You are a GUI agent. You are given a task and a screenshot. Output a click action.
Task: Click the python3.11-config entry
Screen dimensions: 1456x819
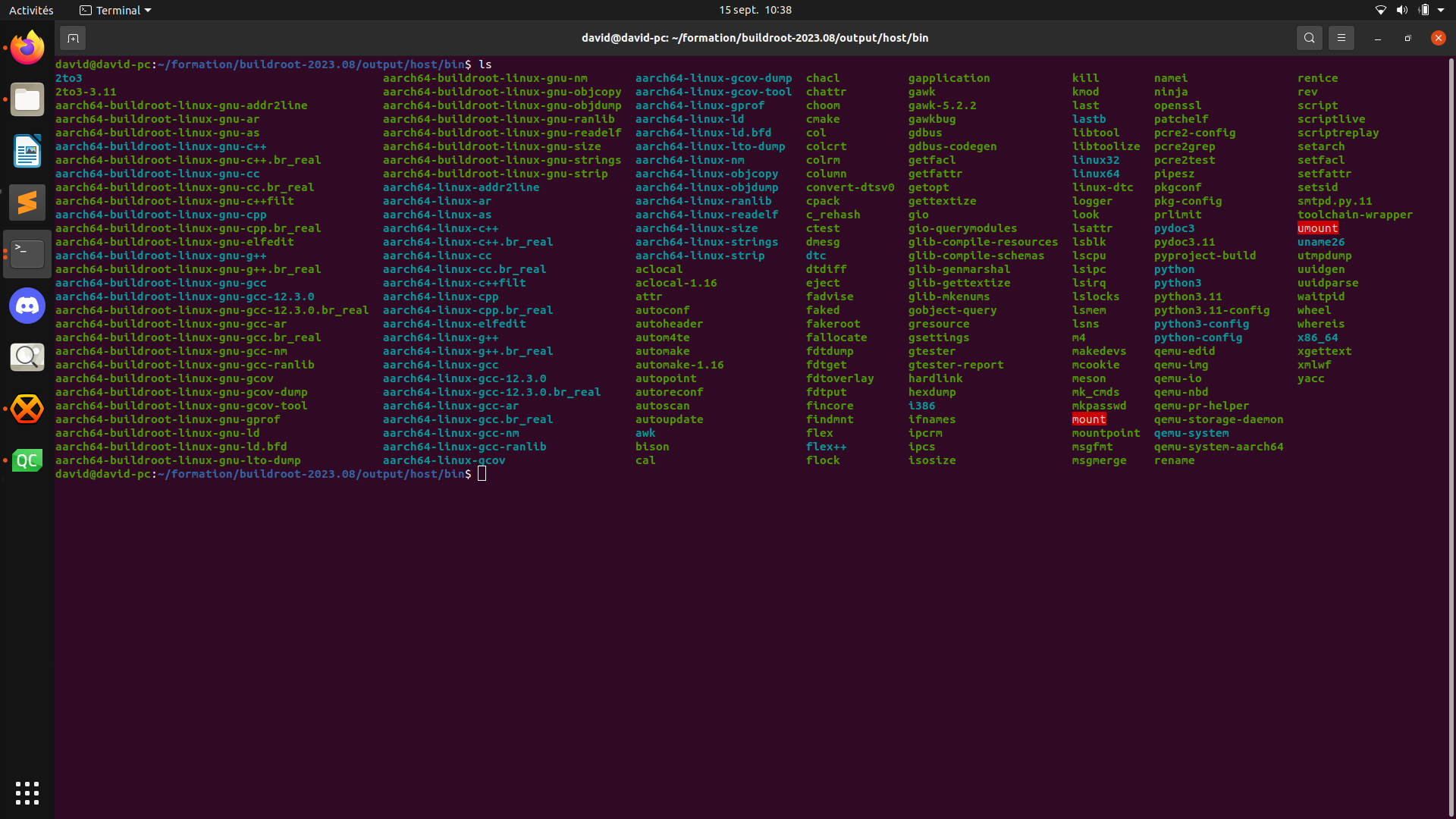pos(1212,310)
